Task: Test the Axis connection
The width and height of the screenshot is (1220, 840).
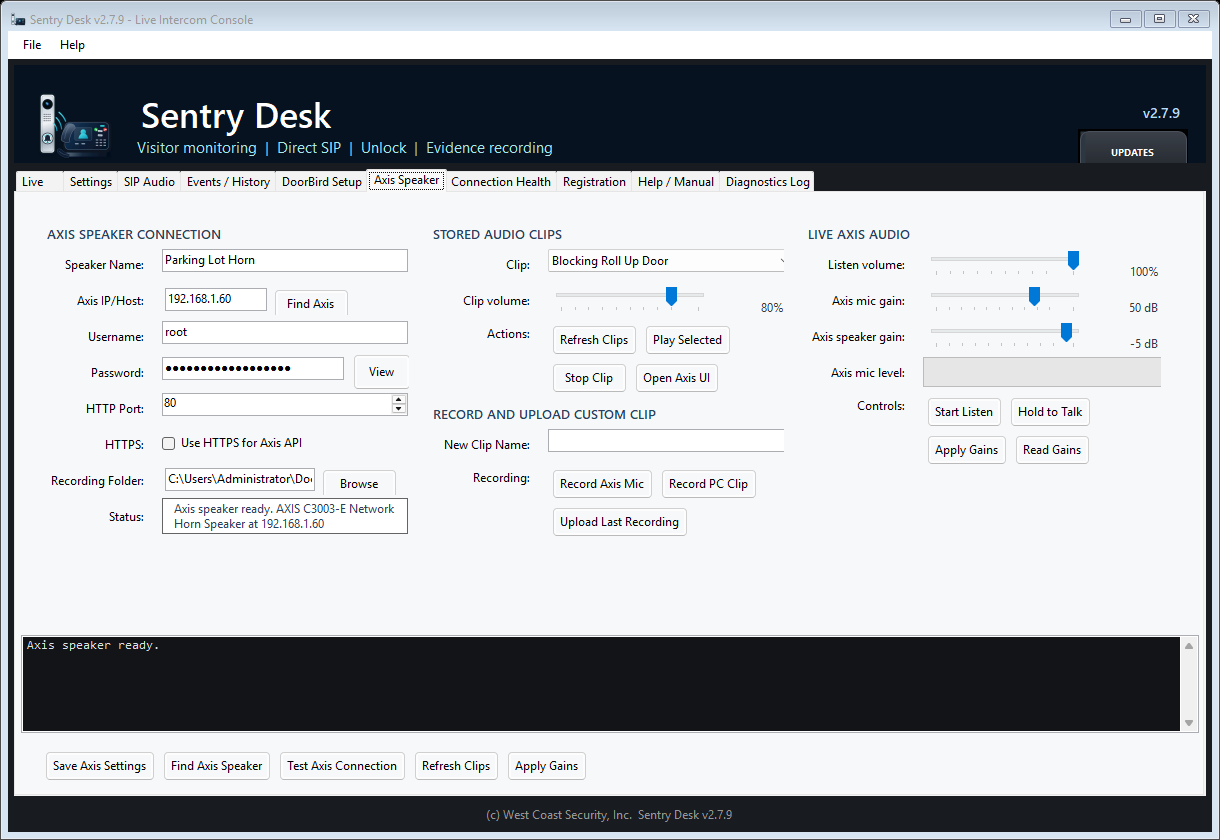Action: point(342,766)
